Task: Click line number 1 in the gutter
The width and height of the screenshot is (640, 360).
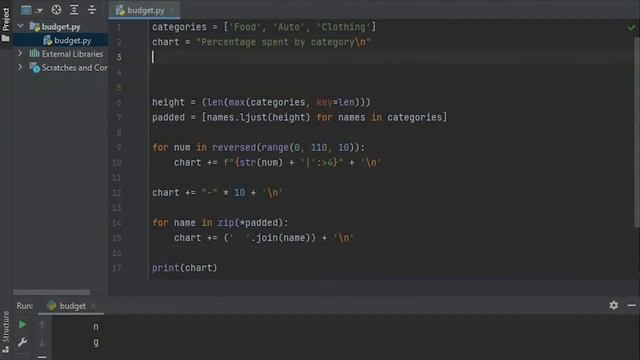Action: (x=119, y=27)
